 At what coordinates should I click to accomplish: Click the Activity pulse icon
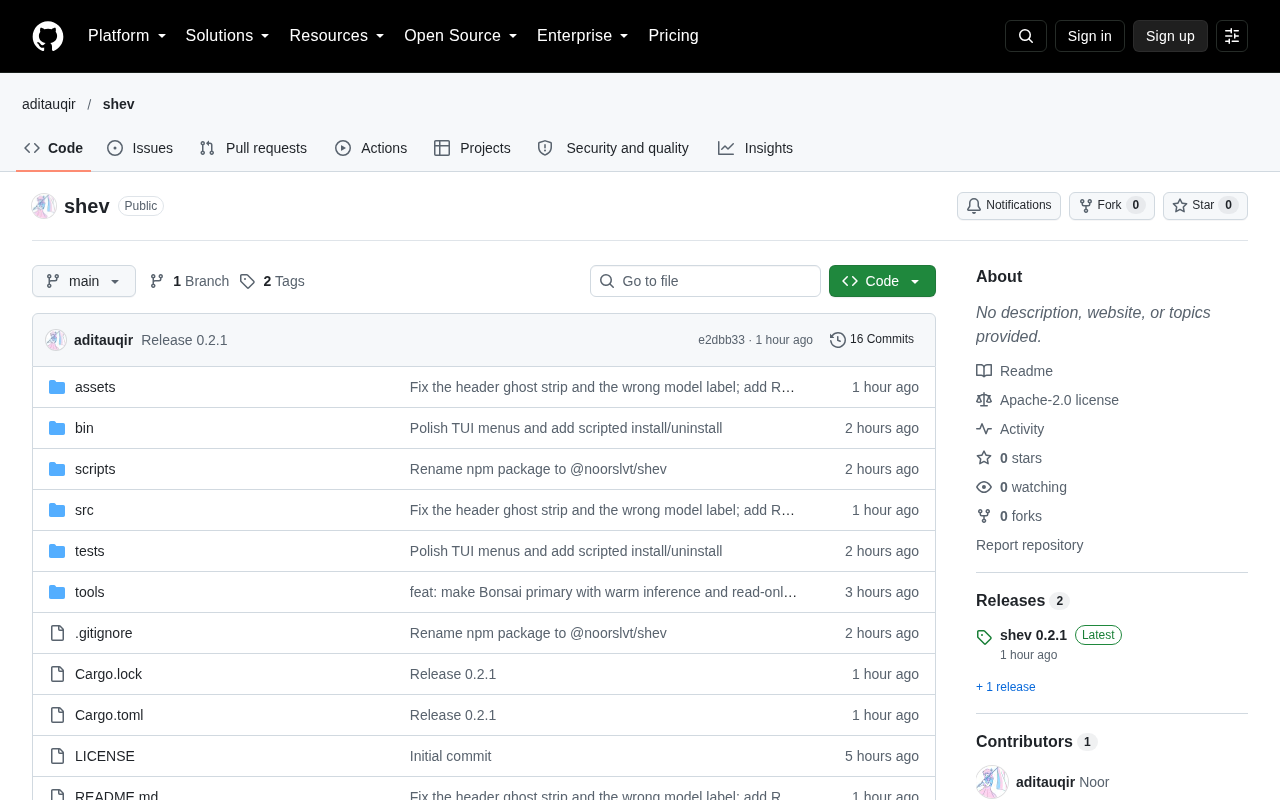pos(984,429)
